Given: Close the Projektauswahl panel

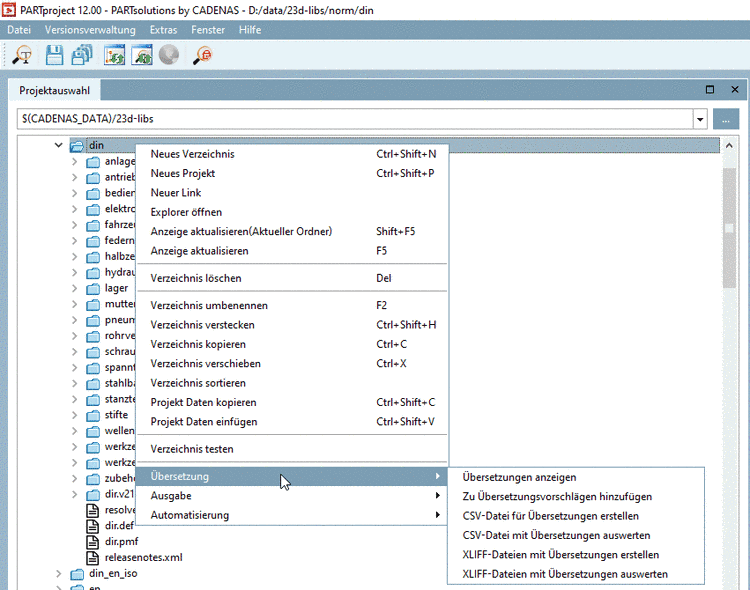Looking at the screenshot, I should click(x=735, y=89).
